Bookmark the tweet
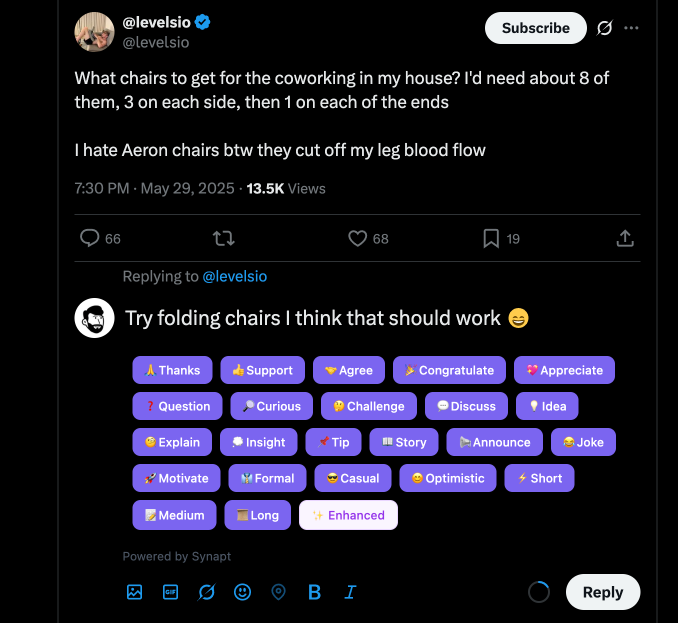The width and height of the screenshot is (678, 623). coord(491,238)
